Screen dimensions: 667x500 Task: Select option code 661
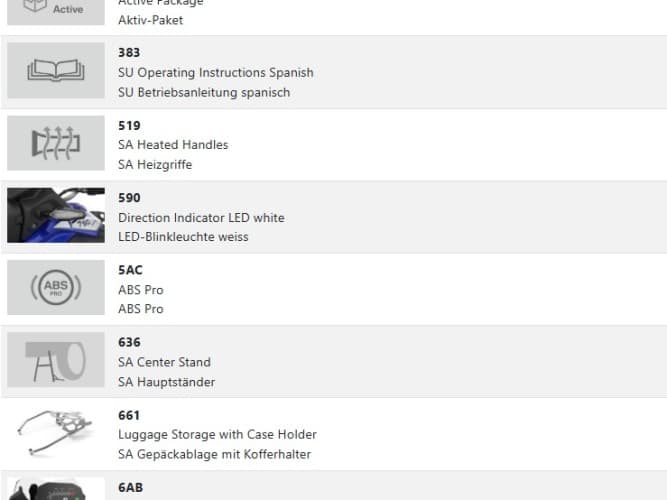[129, 415]
